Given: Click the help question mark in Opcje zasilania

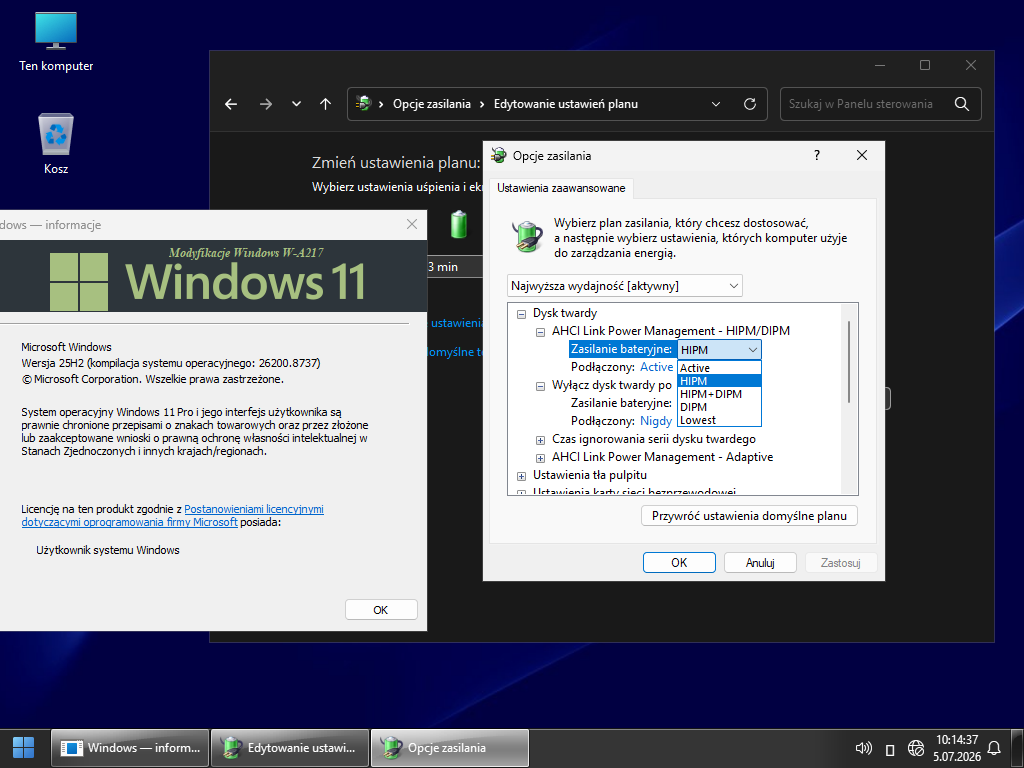Looking at the screenshot, I should [x=816, y=155].
